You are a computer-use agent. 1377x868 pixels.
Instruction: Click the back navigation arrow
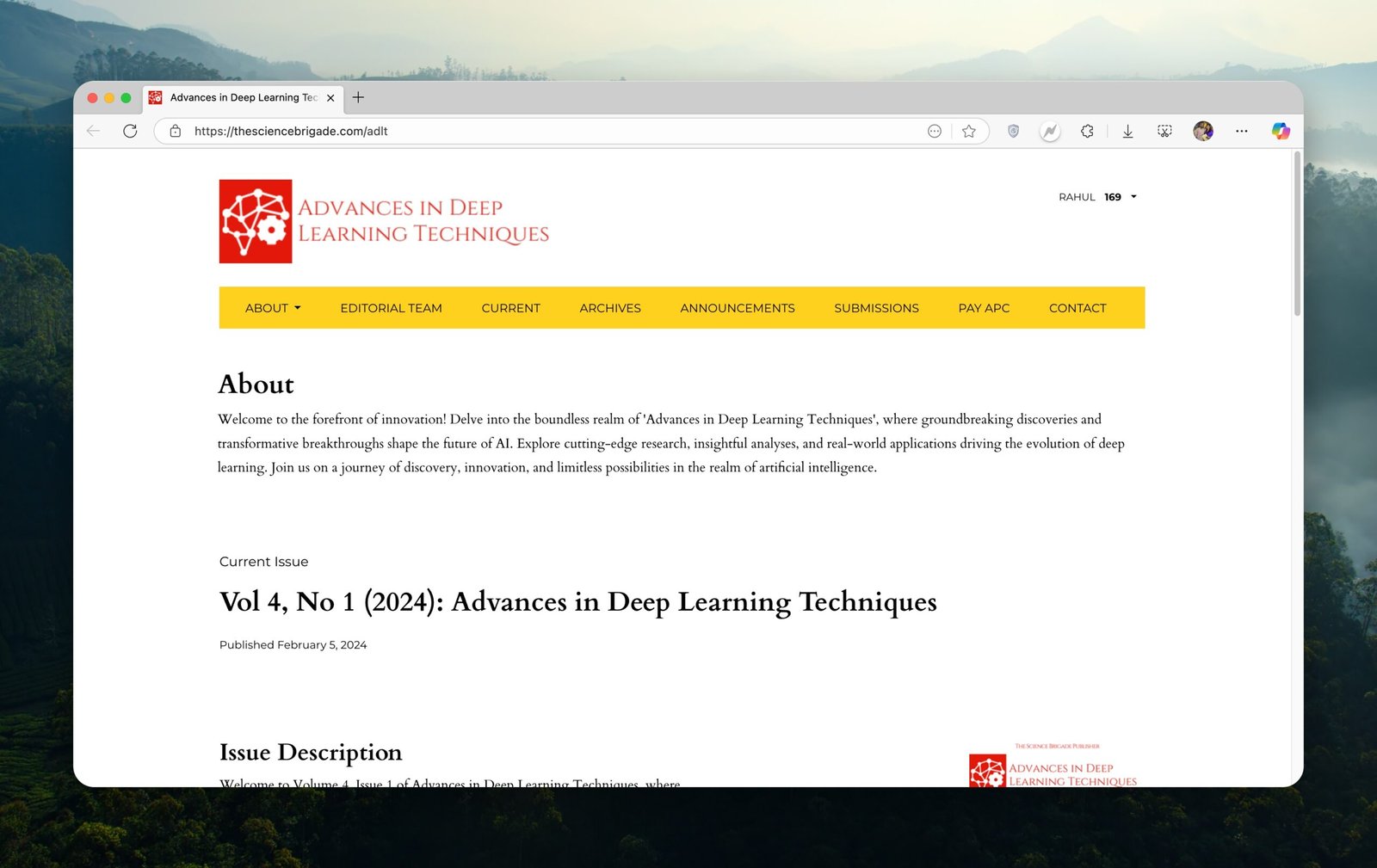click(94, 131)
